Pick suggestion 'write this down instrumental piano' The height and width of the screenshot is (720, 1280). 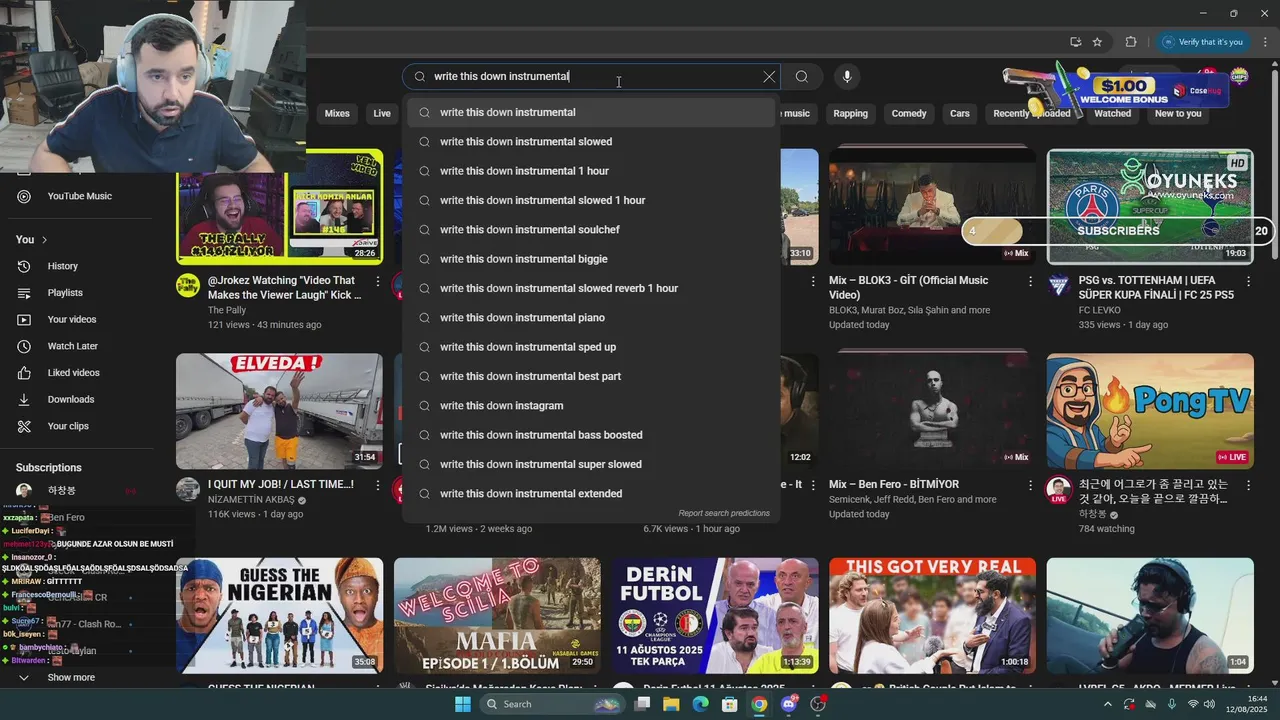click(591, 318)
